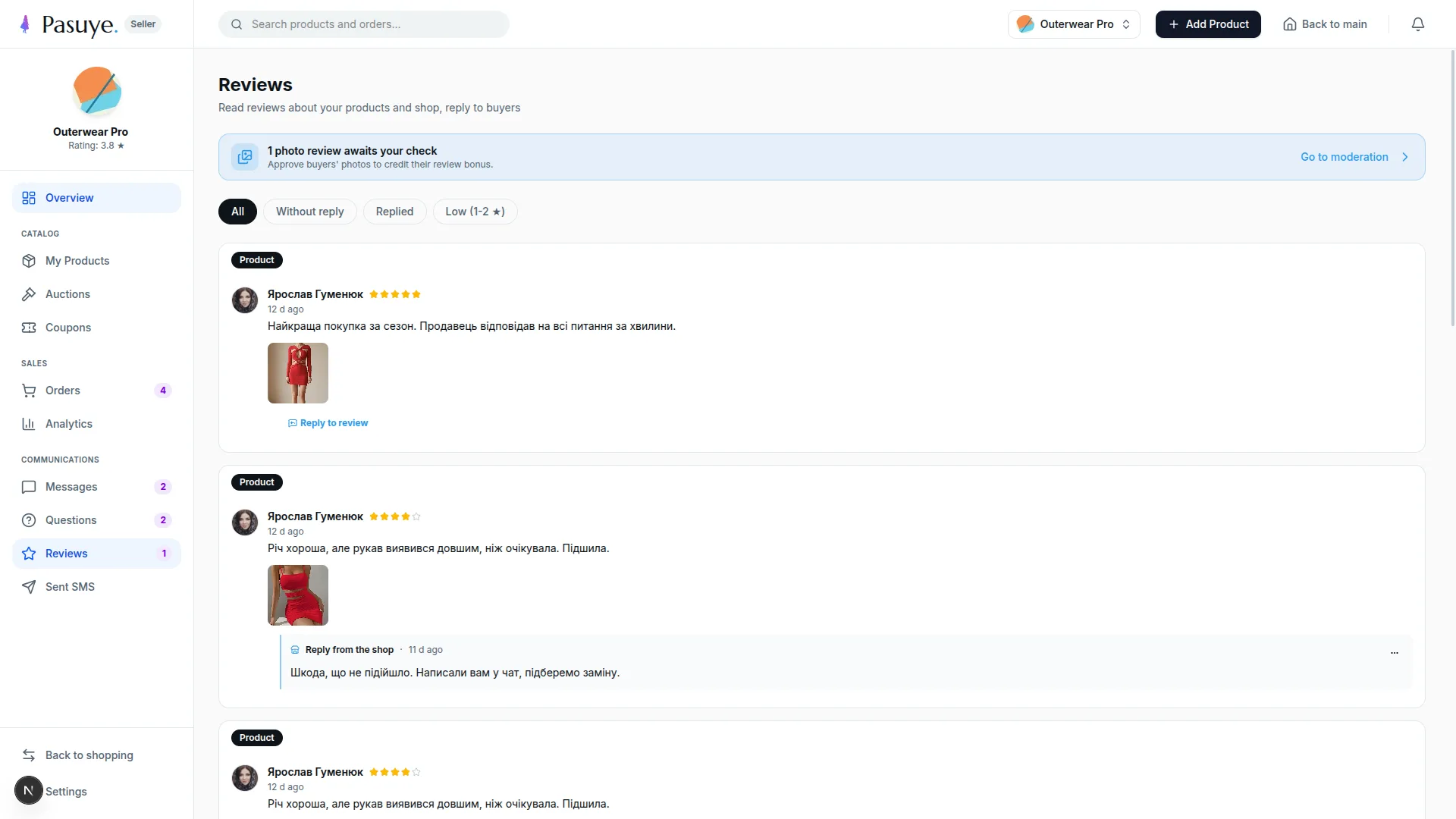Open shop reply three-dot options menu
Screen dimensions: 1456x819
click(x=1394, y=653)
